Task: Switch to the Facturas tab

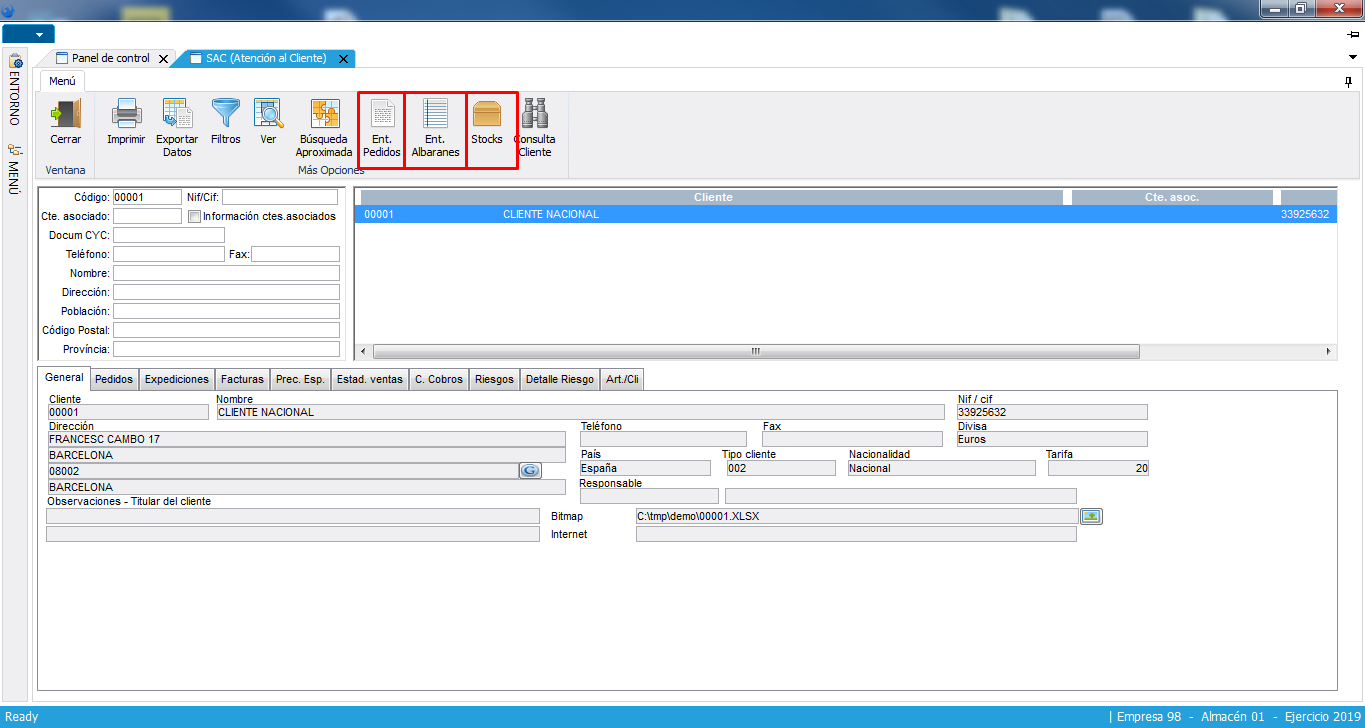Action: [x=242, y=379]
